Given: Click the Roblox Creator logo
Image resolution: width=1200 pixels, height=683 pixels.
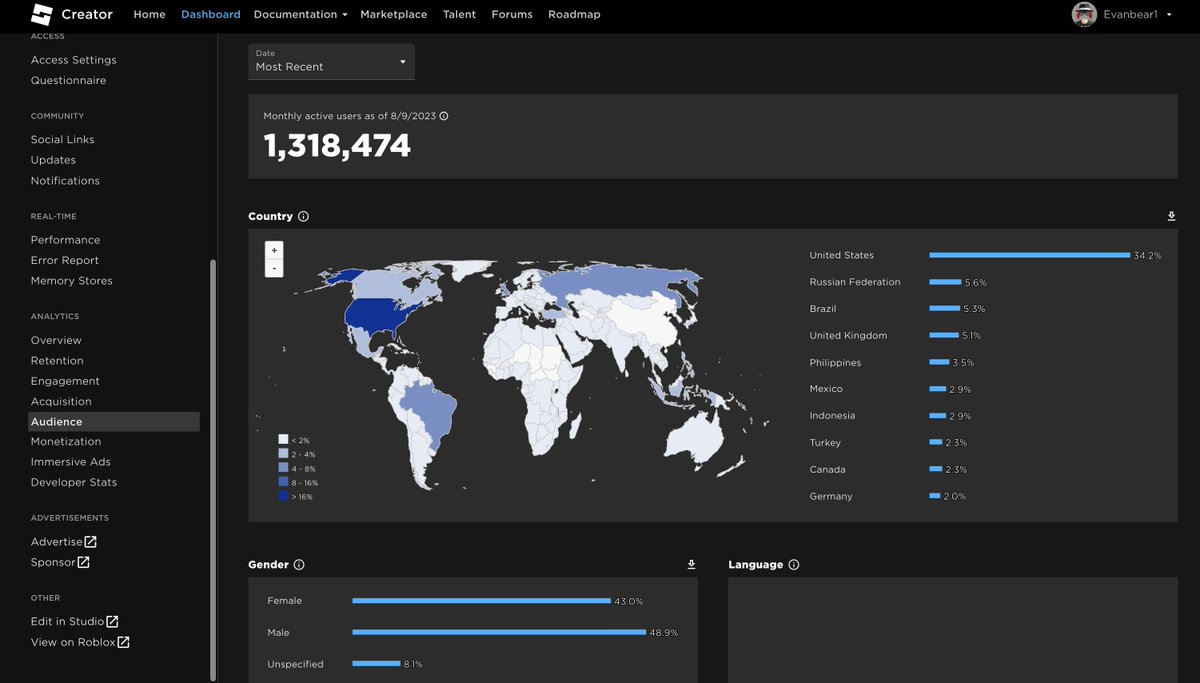Looking at the screenshot, I should pyautogui.click(x=71, y=14).
